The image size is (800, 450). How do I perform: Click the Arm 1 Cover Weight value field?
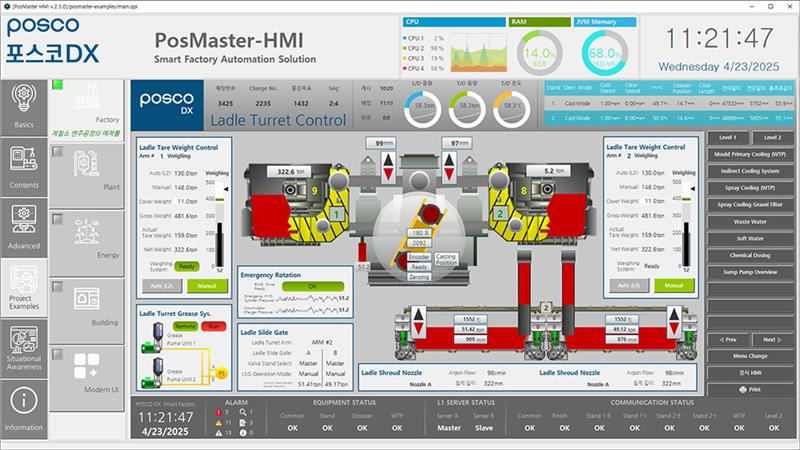click(187, 202)
